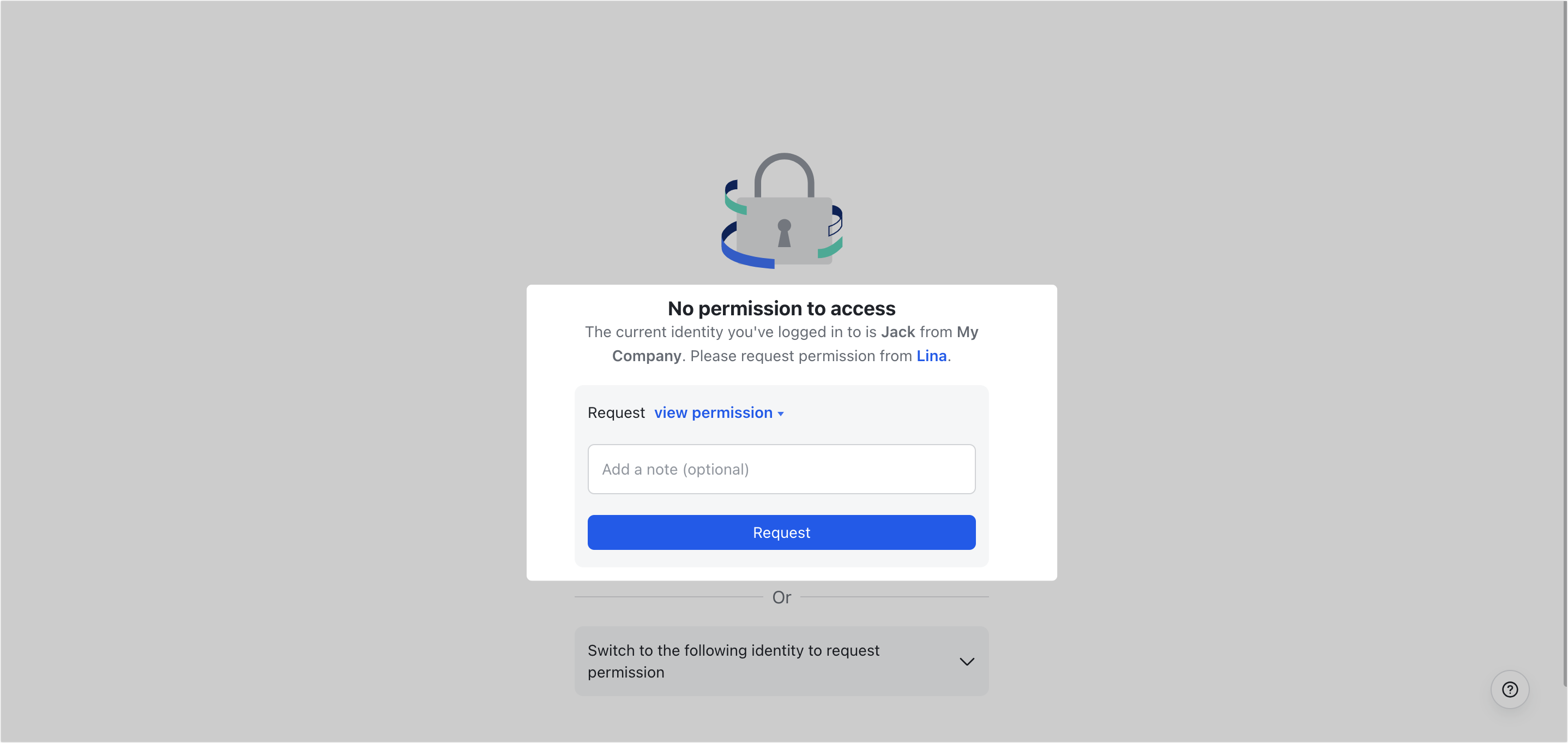Viewport: 1568px width, 743px height.
Task: Click the blue Request button
Action: tap(782, 532)
